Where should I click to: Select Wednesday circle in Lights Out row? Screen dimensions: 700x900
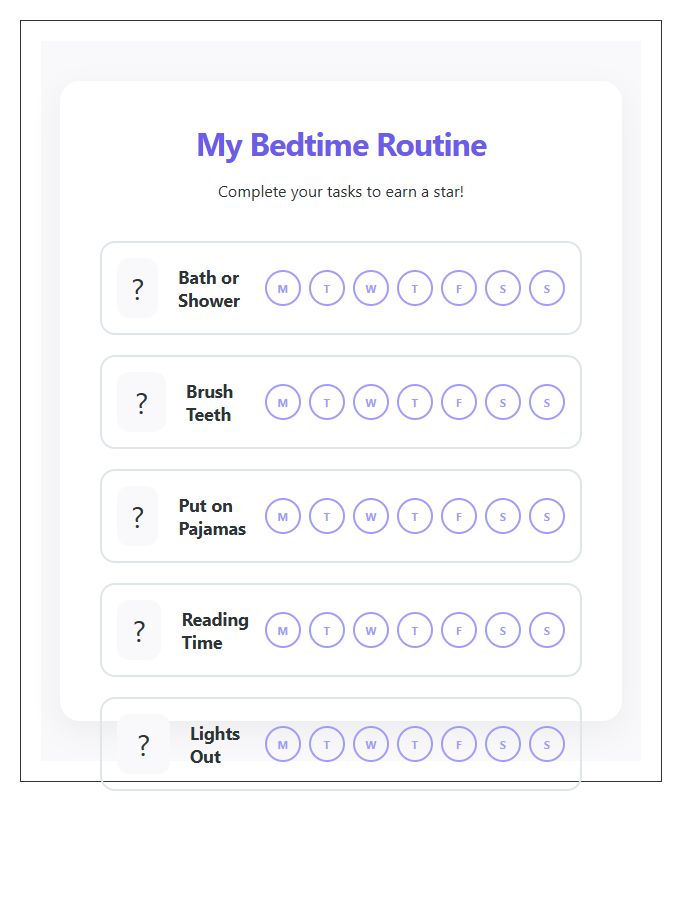371,744
